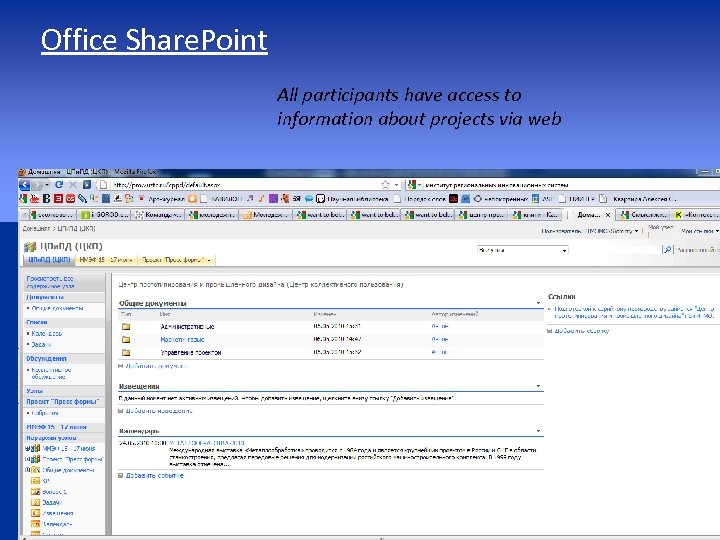720x540 pixels.
Task: Click the Firefox Forward arrow button
Action: pos(37,185)
